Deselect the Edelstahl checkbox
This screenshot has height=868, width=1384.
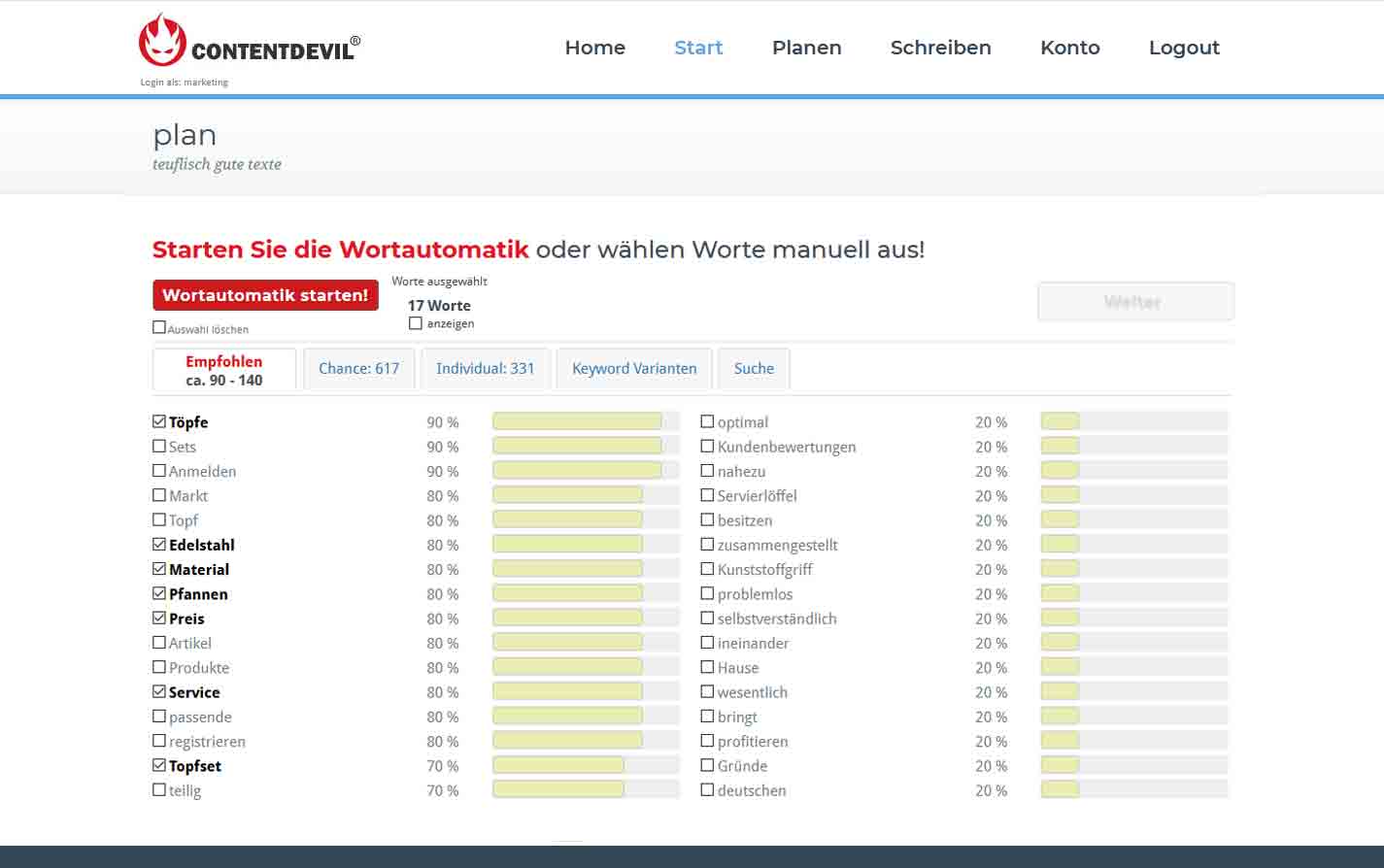pyautogui.click(x=159, y=545)
